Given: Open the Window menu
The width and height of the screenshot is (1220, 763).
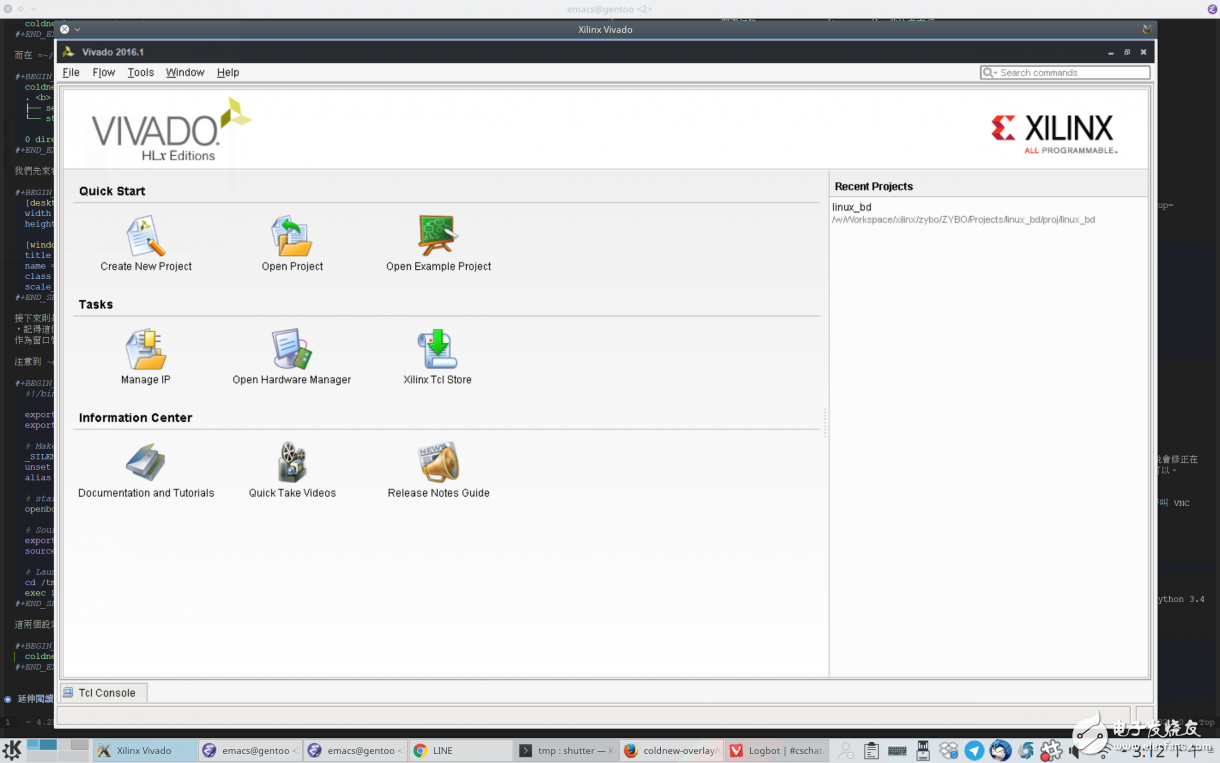Looking at the screenshot, I should pos(185,73).
